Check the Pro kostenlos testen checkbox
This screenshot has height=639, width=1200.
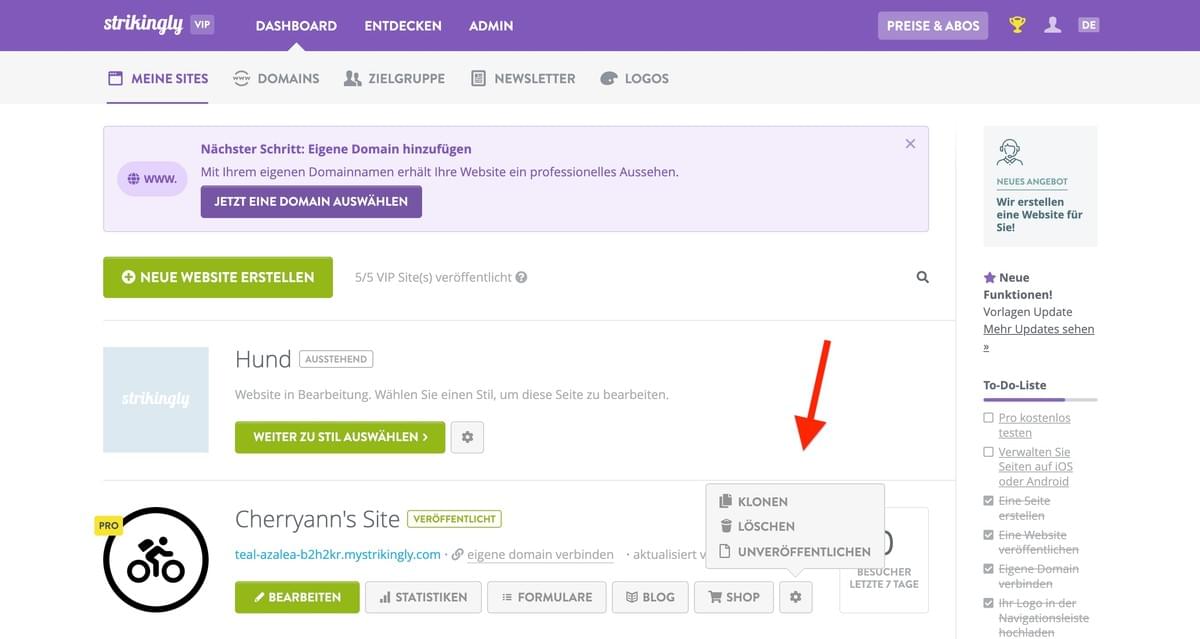[x=989, y=418]
